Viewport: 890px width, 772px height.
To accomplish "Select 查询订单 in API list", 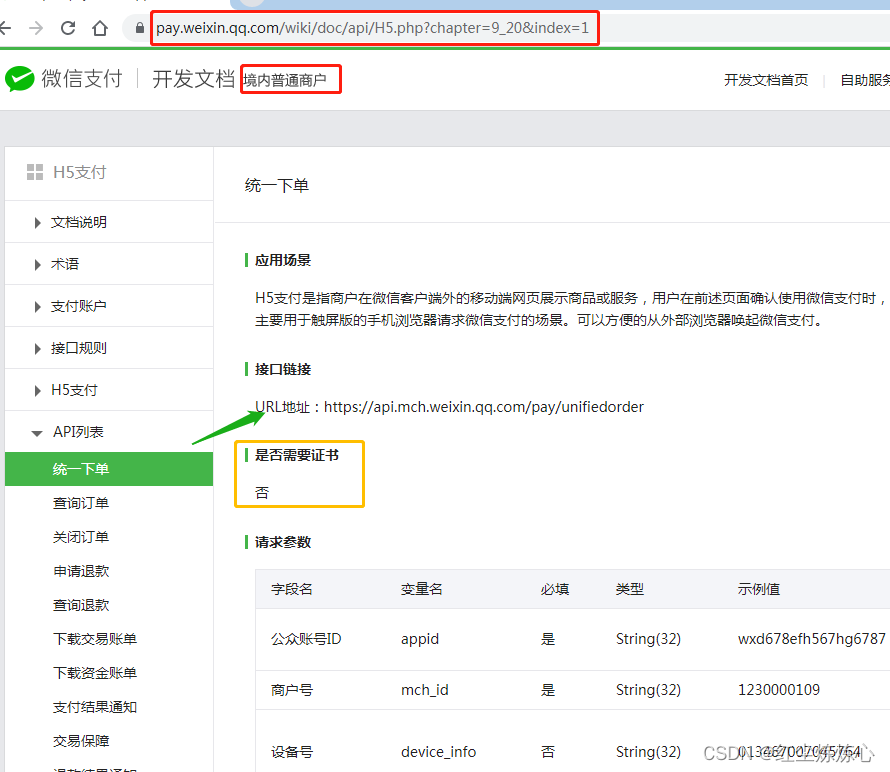I will (x=81, y=503).
